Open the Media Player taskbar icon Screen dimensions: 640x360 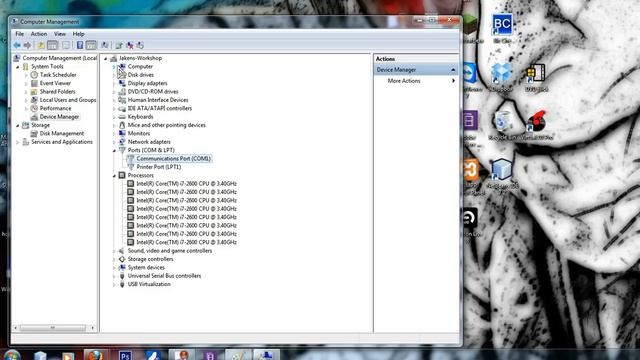(68, 356)
